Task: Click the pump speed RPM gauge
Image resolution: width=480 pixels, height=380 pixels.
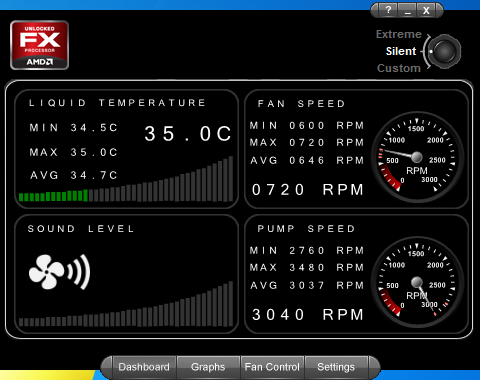Action: (417, 282)
